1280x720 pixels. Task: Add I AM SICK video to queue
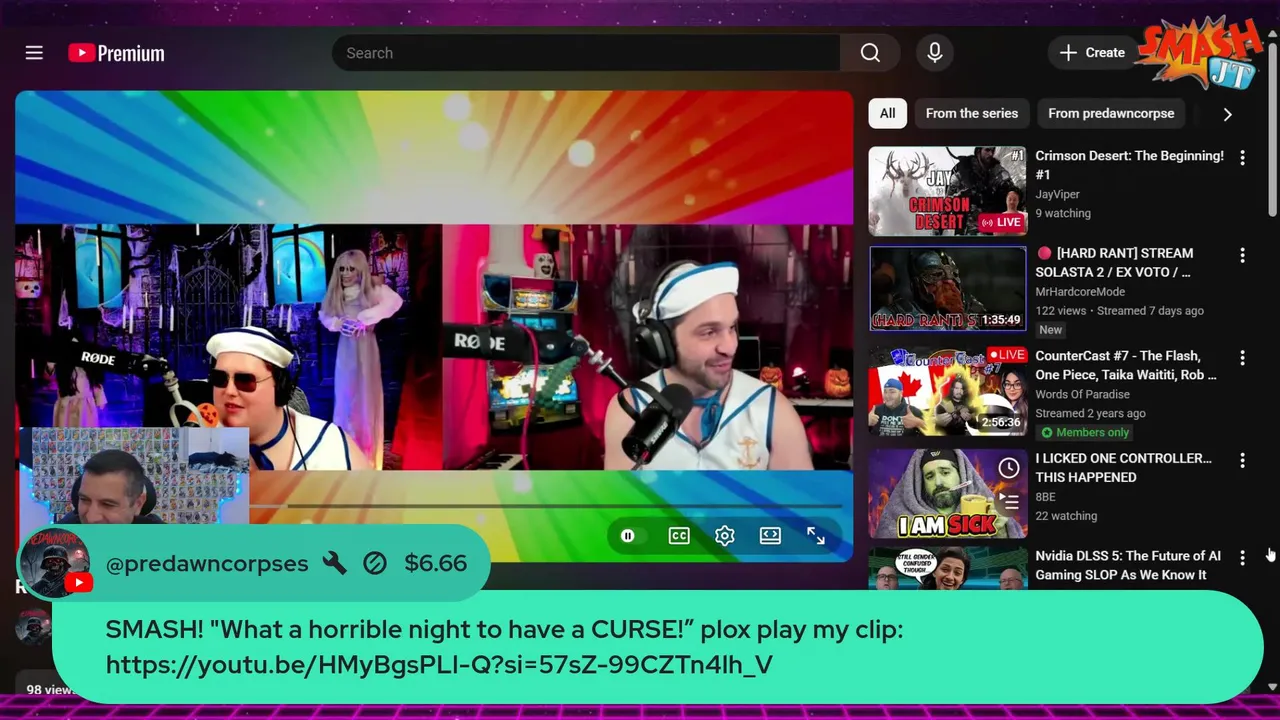[x=1009, y=501]
